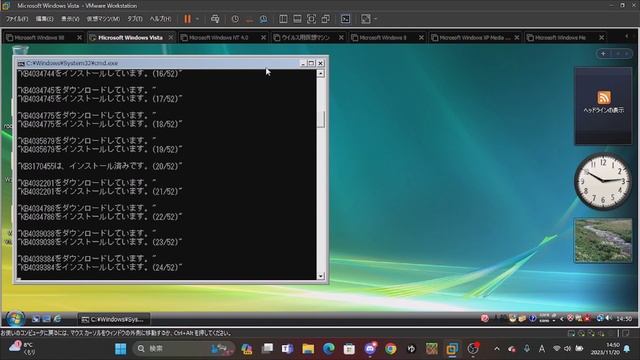Expand the stretch display dropdown arrow

pos(376,19)
